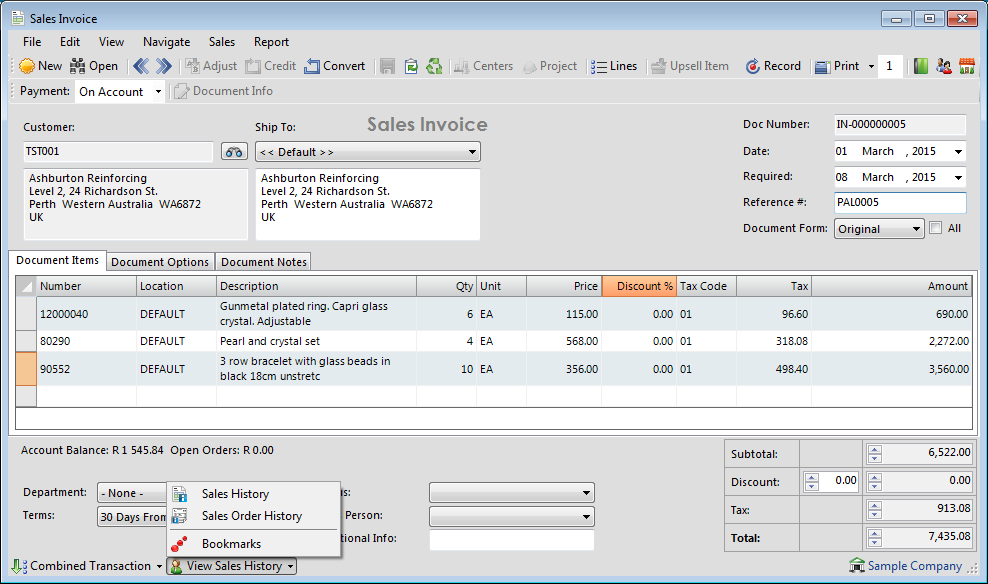The height and width of the screenshot is (584, 988).
Task: Open the Date field calendar dropdown
Action: pos(958,152)
